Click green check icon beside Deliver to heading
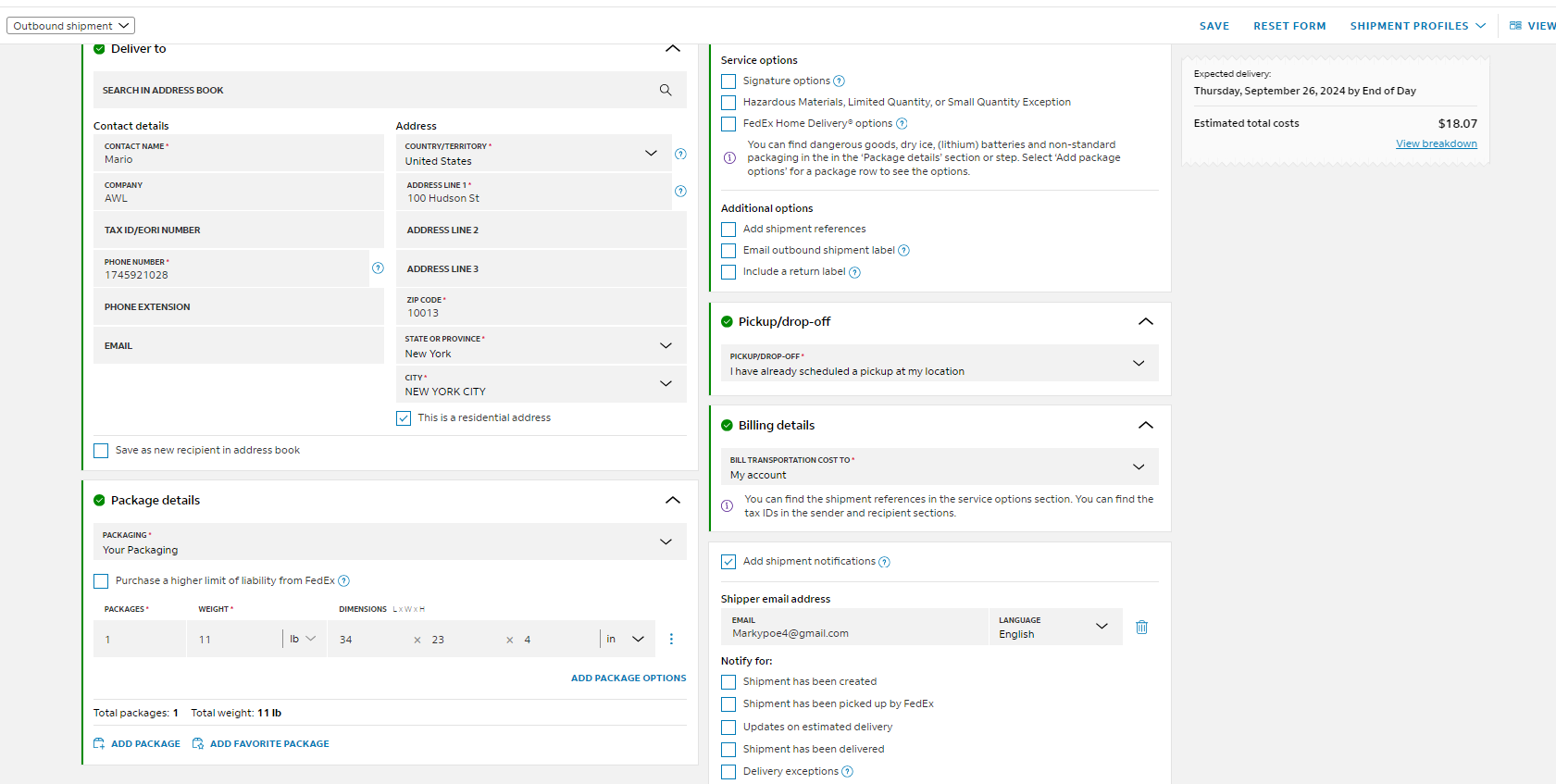The height and width of the screenshot is (784, 1556). [99, 49]
